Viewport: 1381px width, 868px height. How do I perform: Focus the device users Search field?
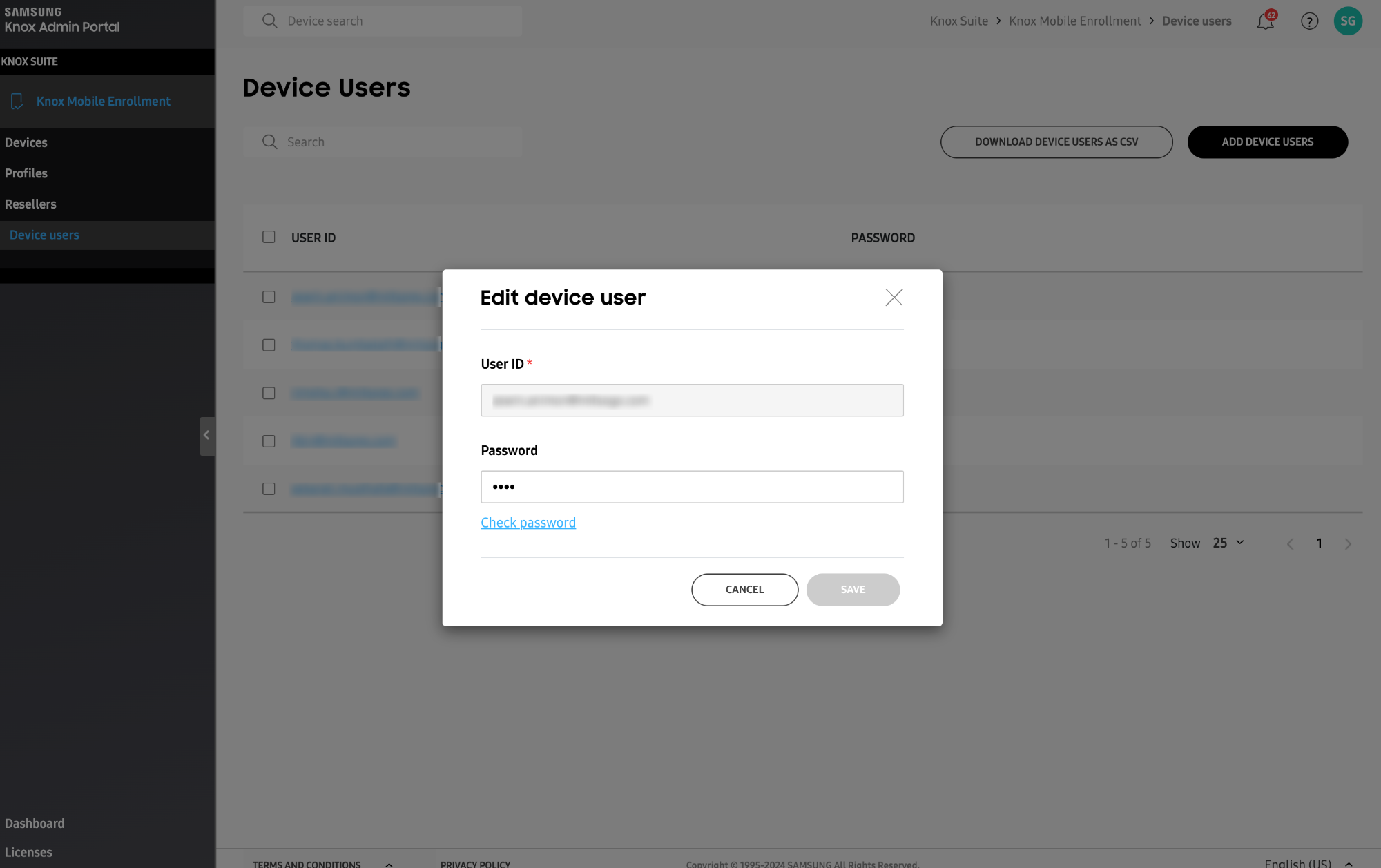[x=382, y=142]
